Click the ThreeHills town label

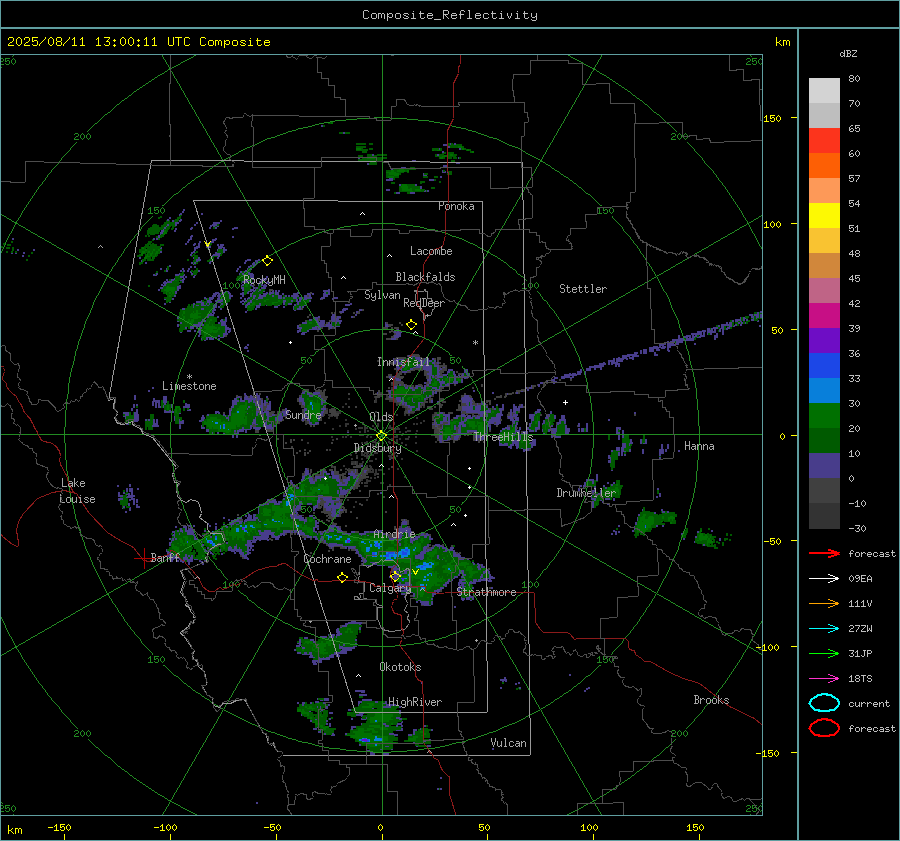point(503,437)
